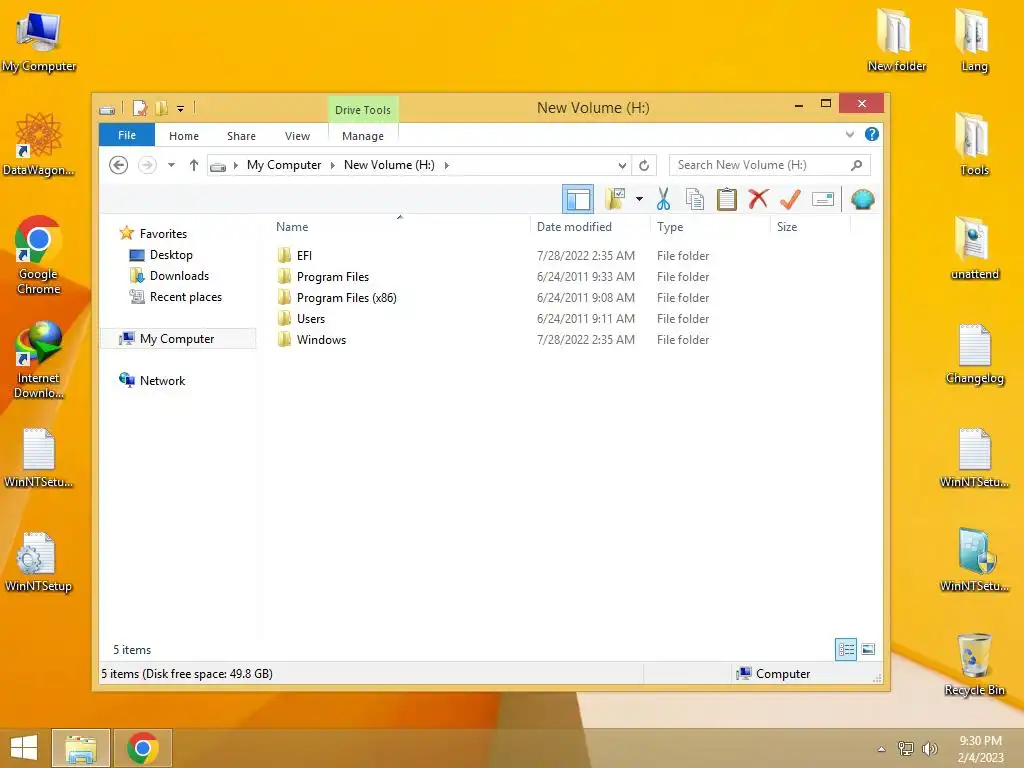Expand the arrow after New Volume (H:) breadcrumb
The image size is (1024, 768).
(447, 165)
